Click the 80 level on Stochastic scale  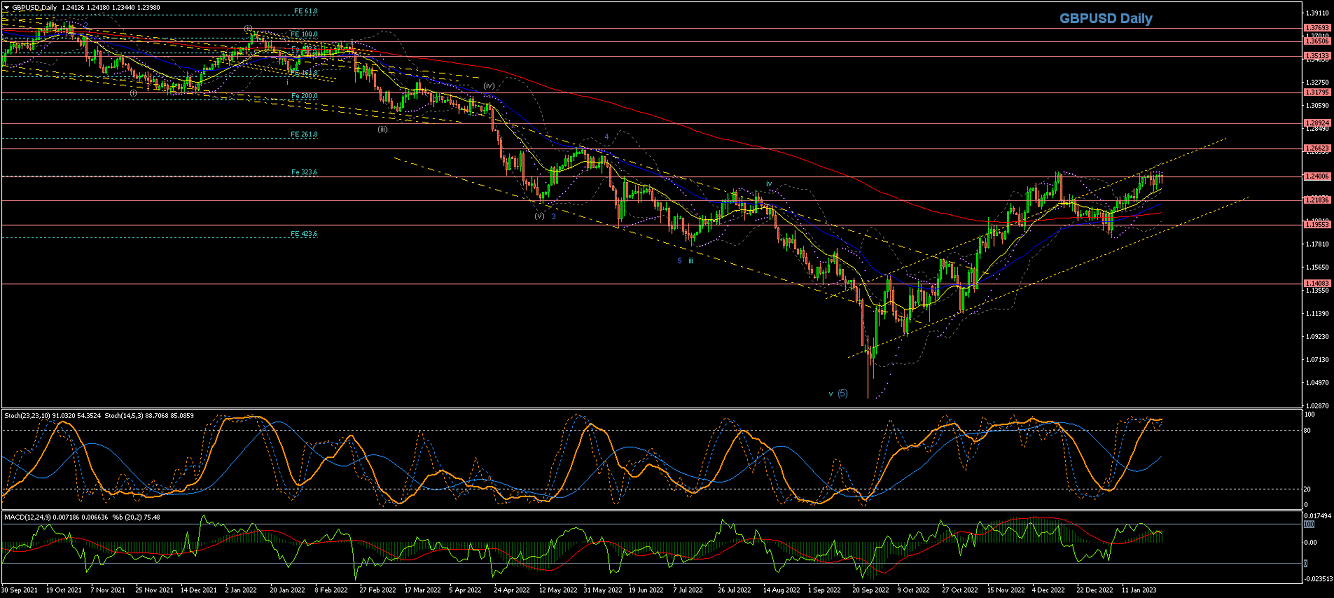1308,431
